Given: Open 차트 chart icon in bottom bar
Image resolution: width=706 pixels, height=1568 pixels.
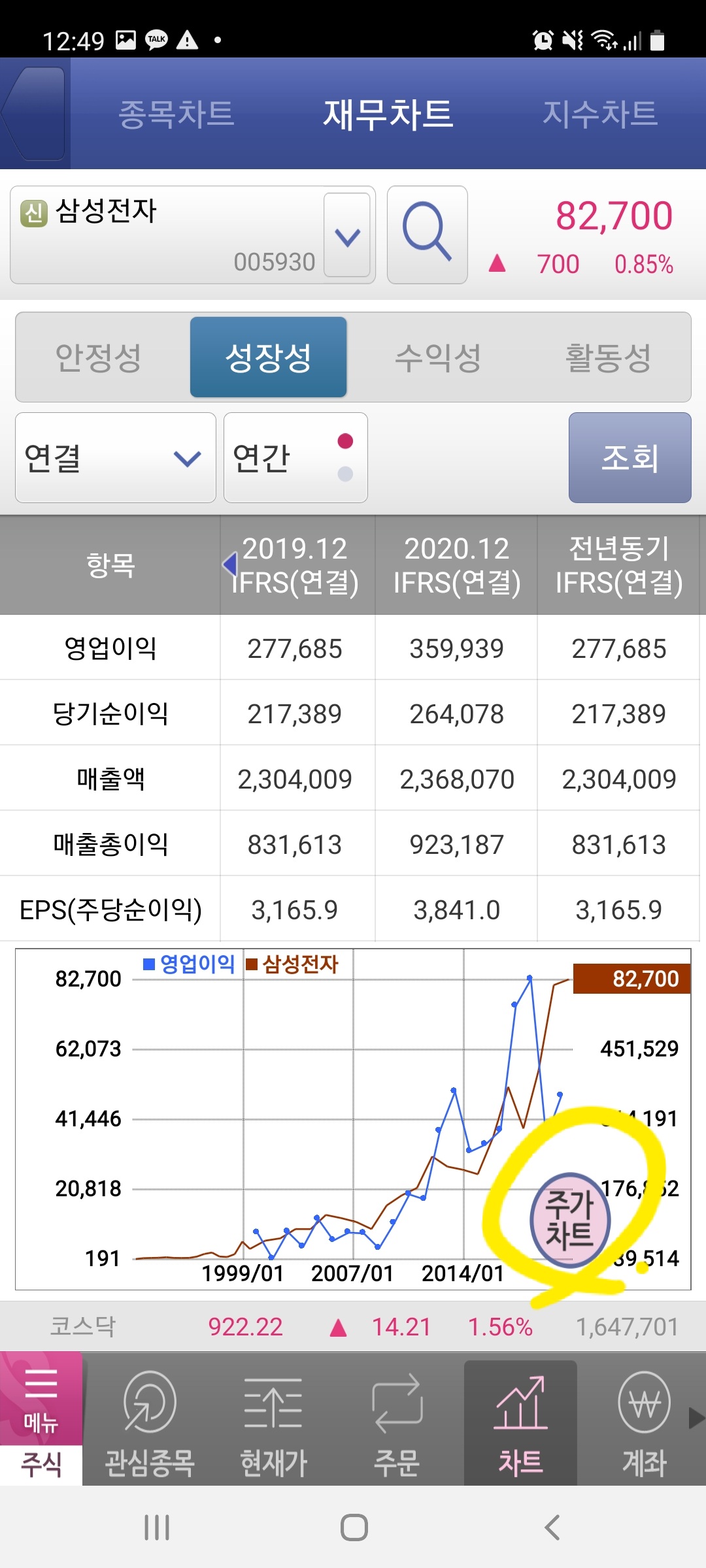Looking at the screenshot, I should pos(520,1424).
